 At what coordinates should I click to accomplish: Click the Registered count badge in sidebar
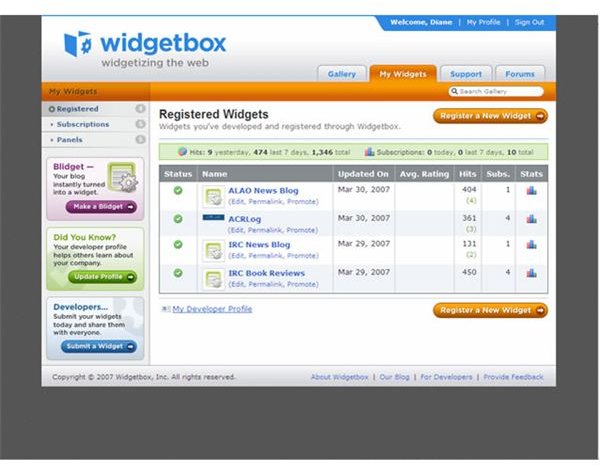click(140, 109)
